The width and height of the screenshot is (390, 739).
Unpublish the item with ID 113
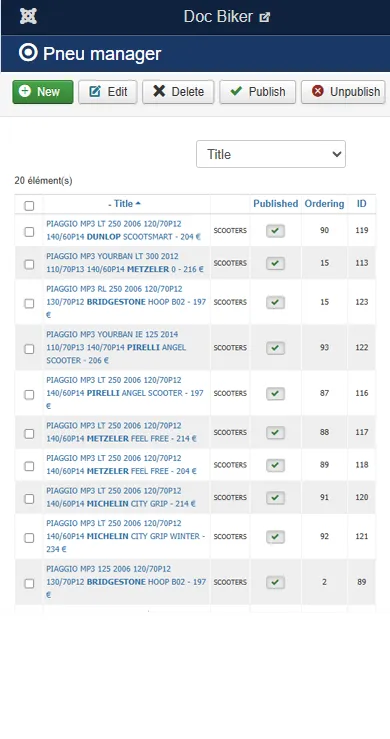click(275, 263)
